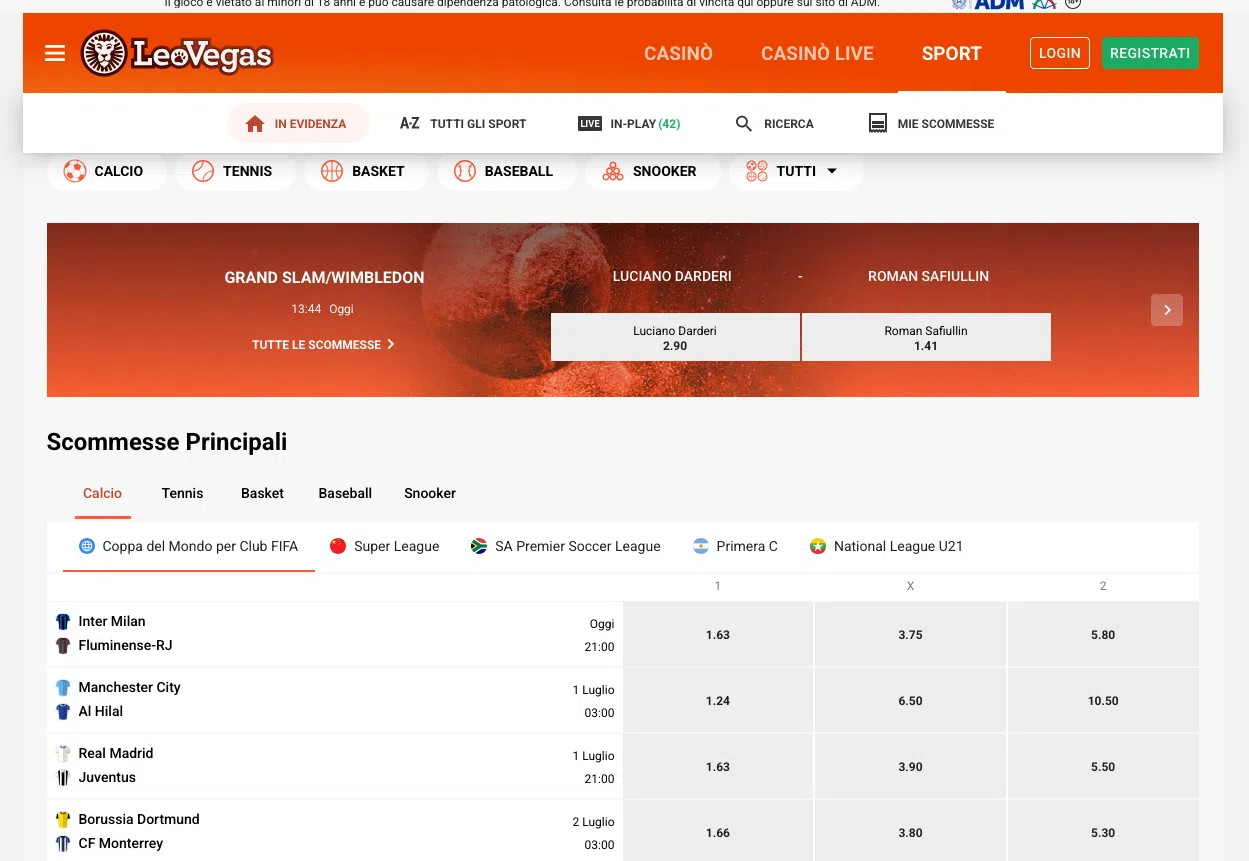Select draw odds 6.50 for City match
The height and width of the screenshot is (861, 1249).
tap(910, 700)
